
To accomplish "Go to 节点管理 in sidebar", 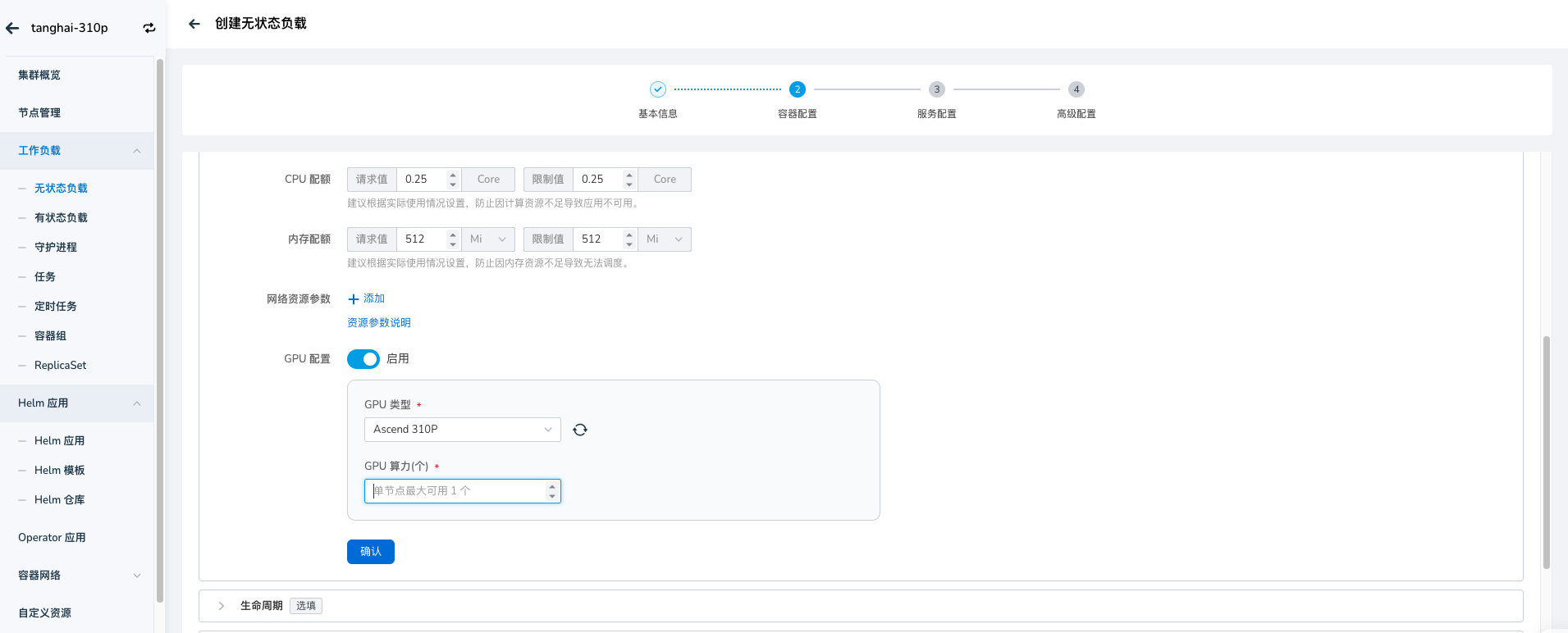I will pyautogui.click(x=39, y=113).
